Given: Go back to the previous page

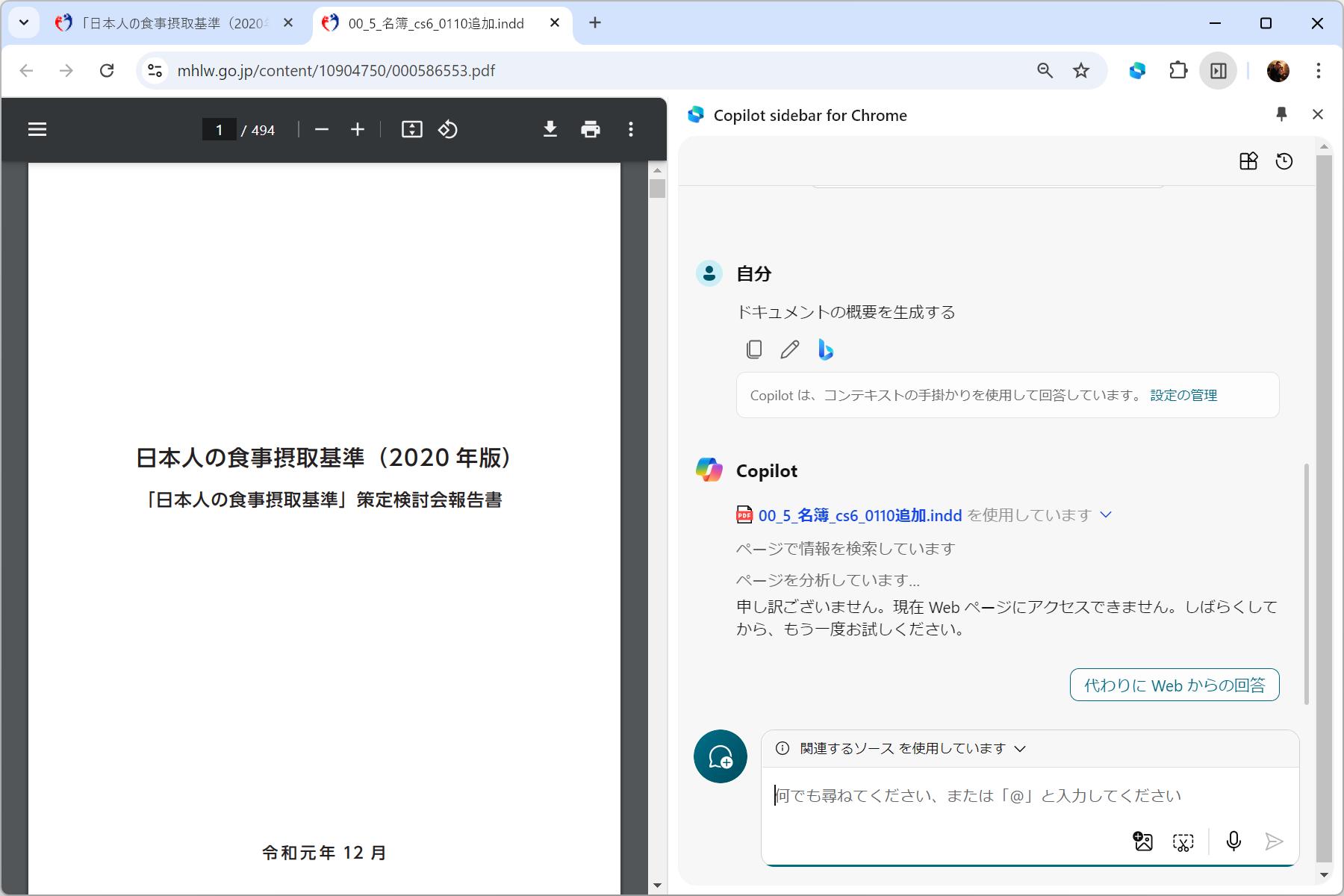Looking at the screenshot, I should tap(27, 71).
